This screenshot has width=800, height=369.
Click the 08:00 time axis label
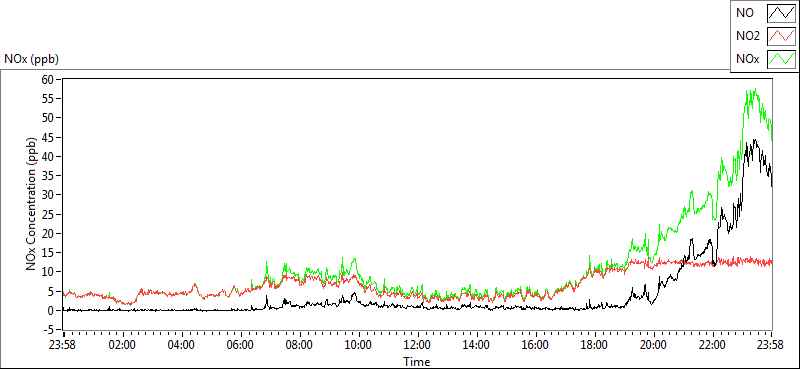(299, 344)
